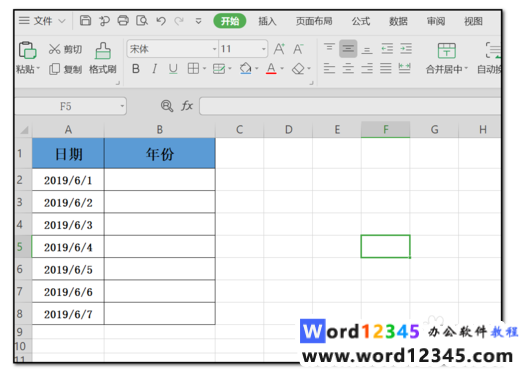Open the name box dropdown arrow
Screen dimensions: 523x372
(x=122, y=106)
